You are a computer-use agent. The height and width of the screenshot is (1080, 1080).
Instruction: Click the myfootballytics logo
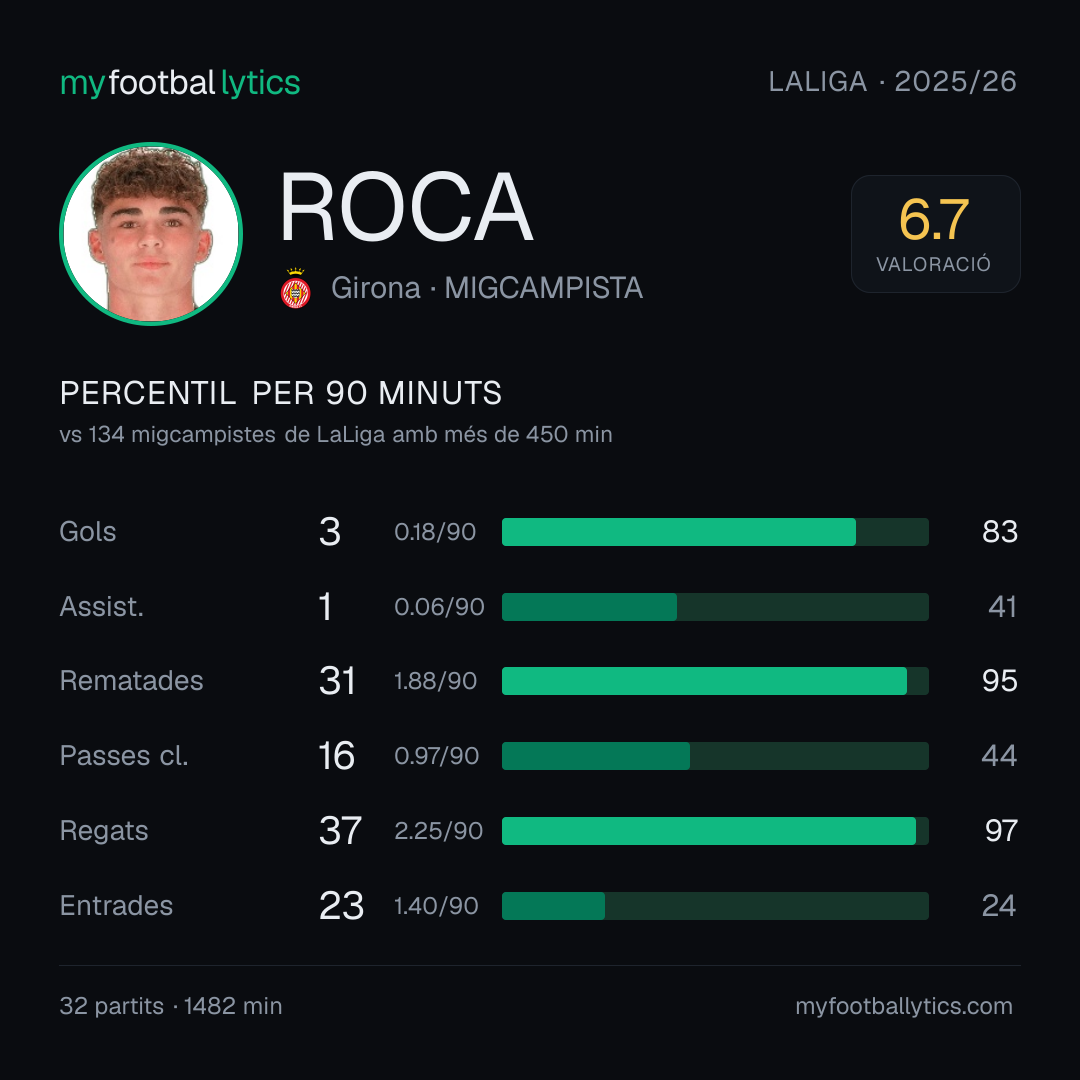[180, 83]
